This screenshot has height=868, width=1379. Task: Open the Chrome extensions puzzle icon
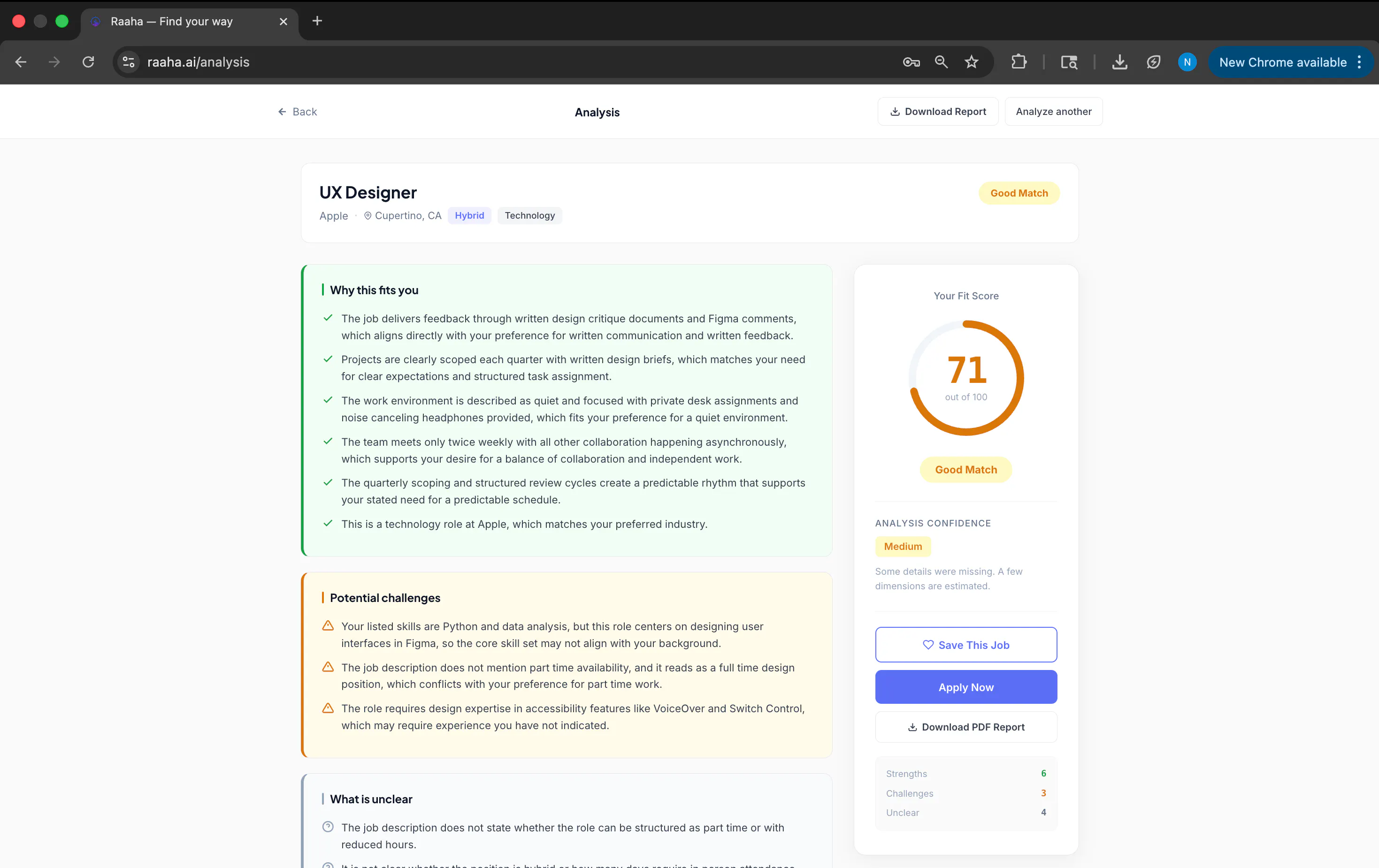tap(1019, 62)
